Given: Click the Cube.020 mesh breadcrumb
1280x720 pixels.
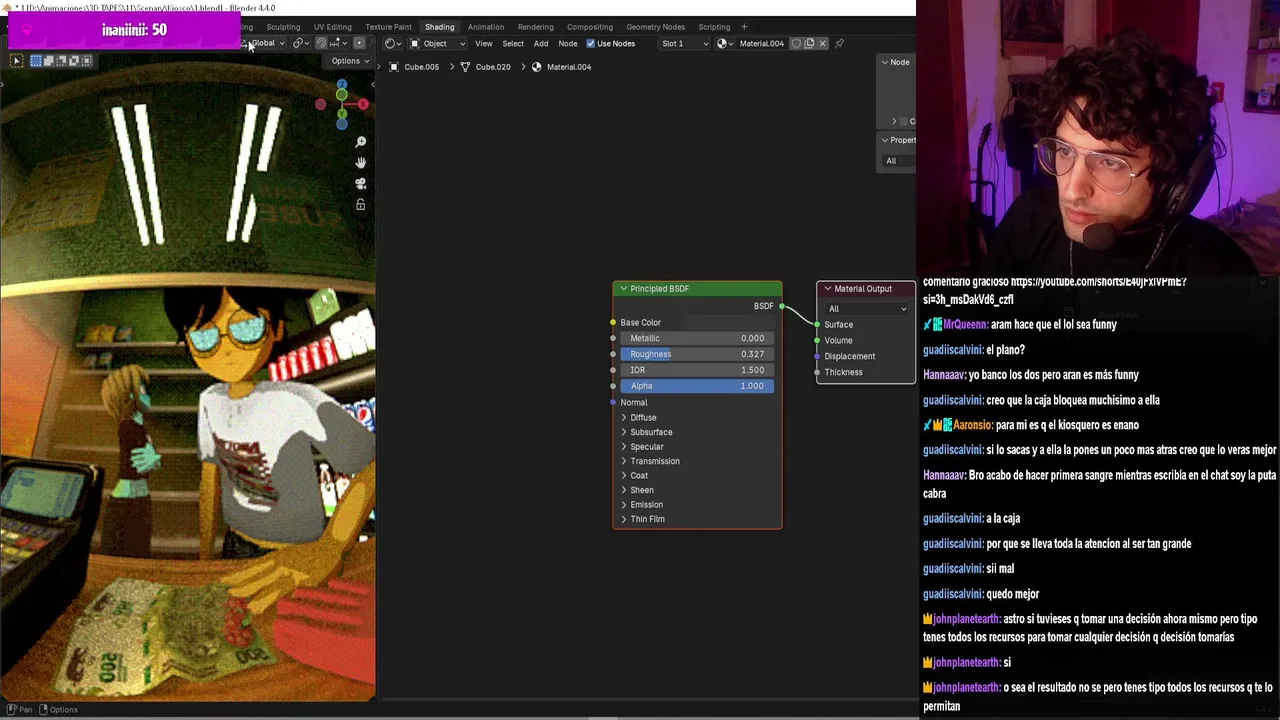Looking at the screenshot, I should 485,67.
